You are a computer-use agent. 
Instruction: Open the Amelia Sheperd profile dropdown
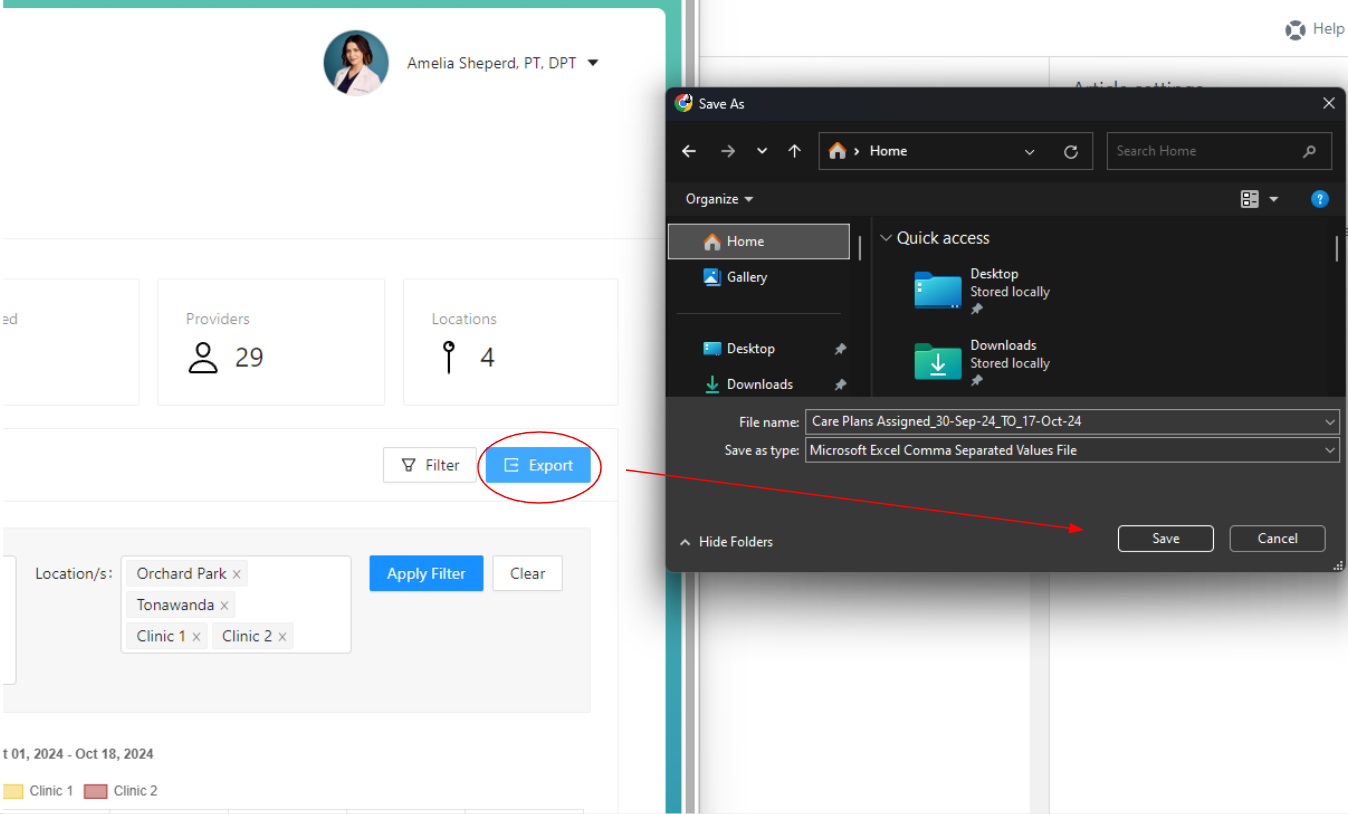pos(593,63)
